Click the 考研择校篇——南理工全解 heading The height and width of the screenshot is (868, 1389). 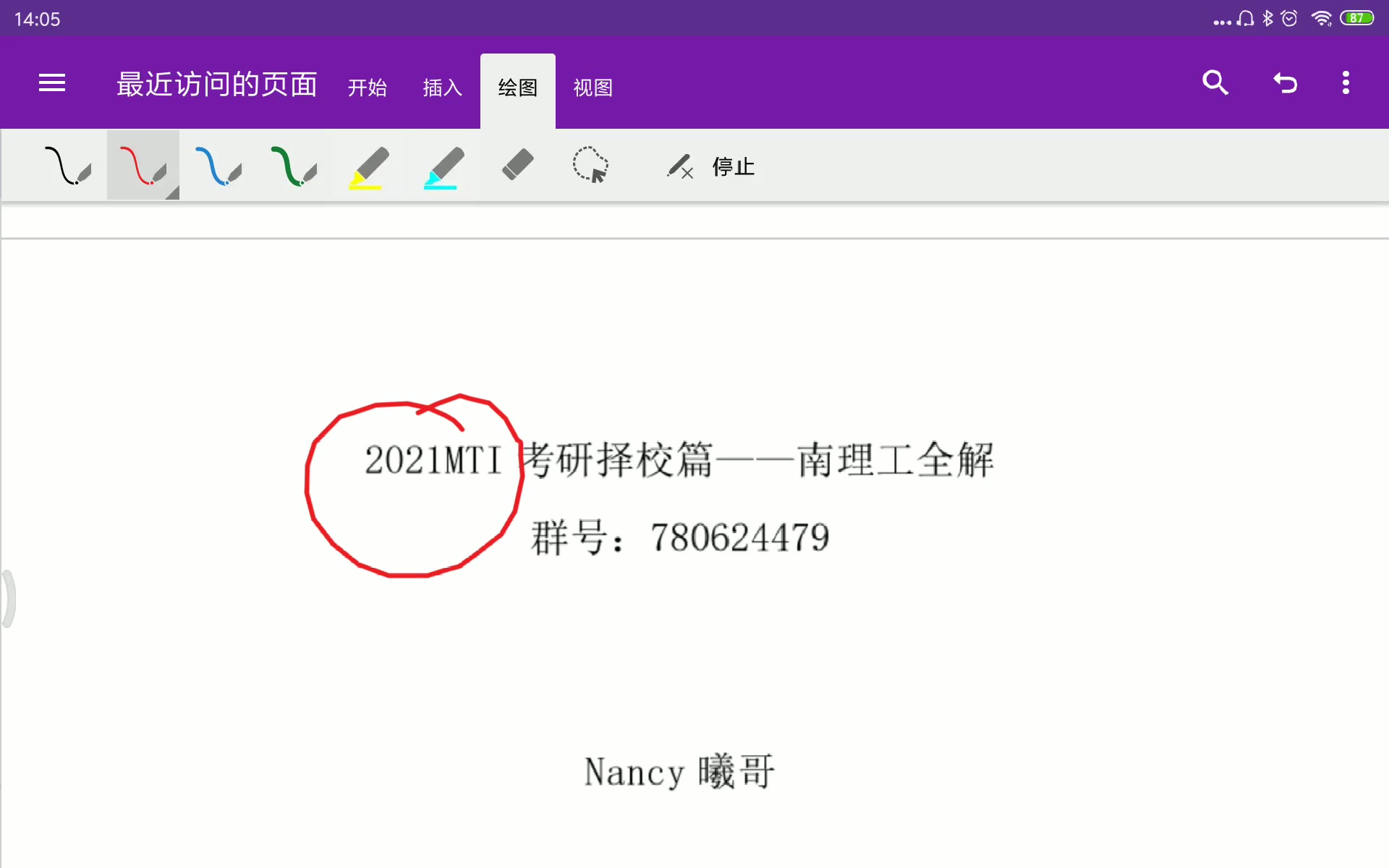(x=758, y=460)
